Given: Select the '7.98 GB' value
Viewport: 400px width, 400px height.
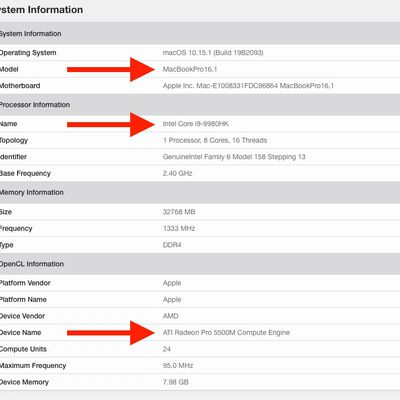Looking at the screenshot, I should (x=175, y=382).
